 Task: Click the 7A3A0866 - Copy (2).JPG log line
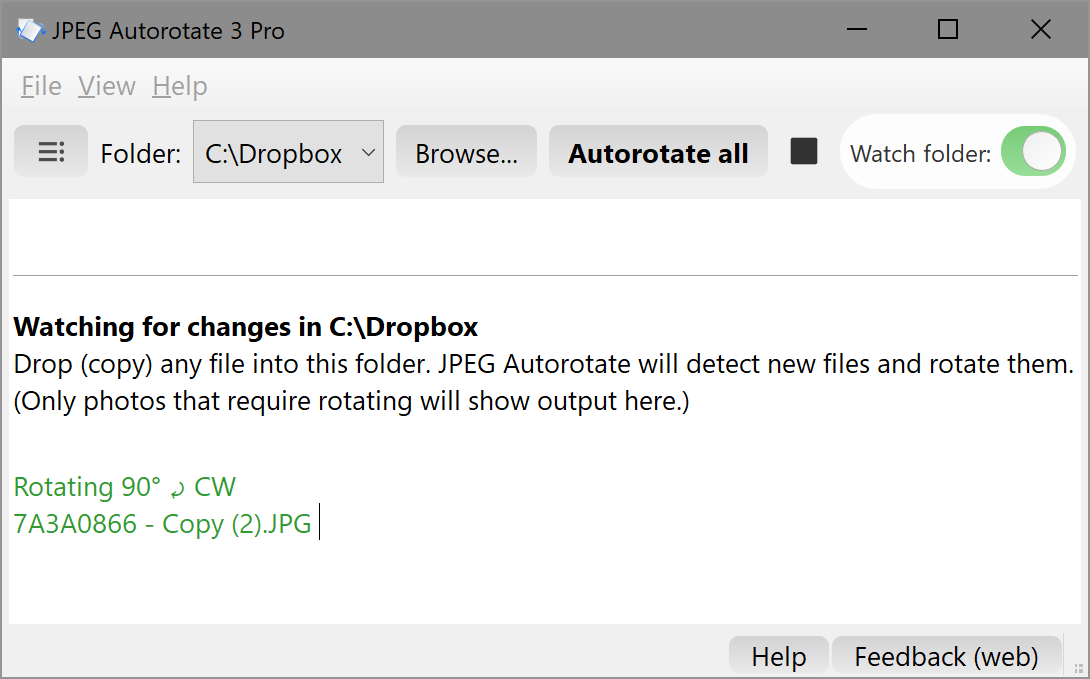point(163,523)
